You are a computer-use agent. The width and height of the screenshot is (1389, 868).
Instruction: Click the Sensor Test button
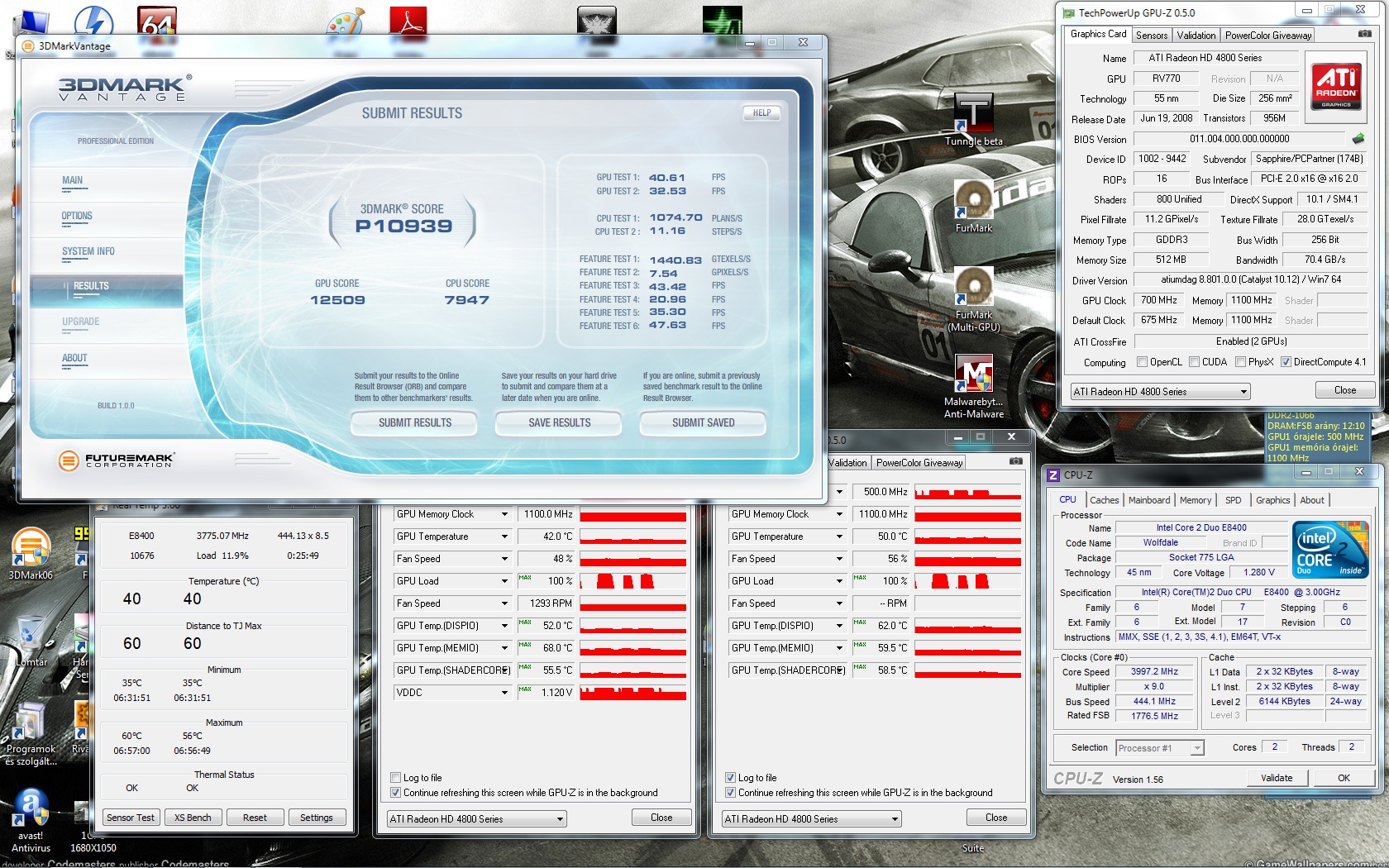coord(131,818)
